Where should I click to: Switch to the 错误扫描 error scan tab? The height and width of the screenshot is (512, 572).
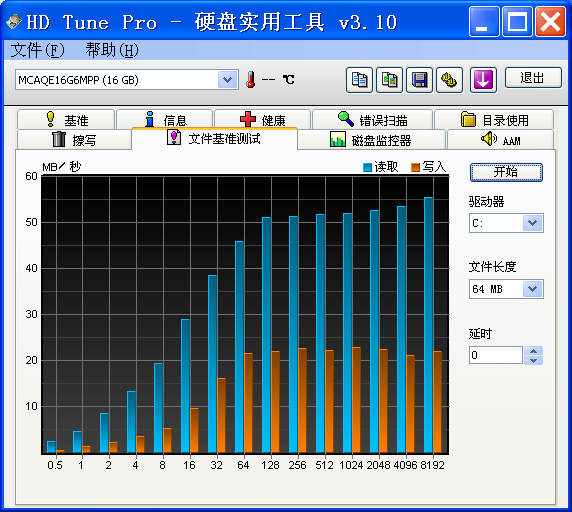(x=372, y=119)
